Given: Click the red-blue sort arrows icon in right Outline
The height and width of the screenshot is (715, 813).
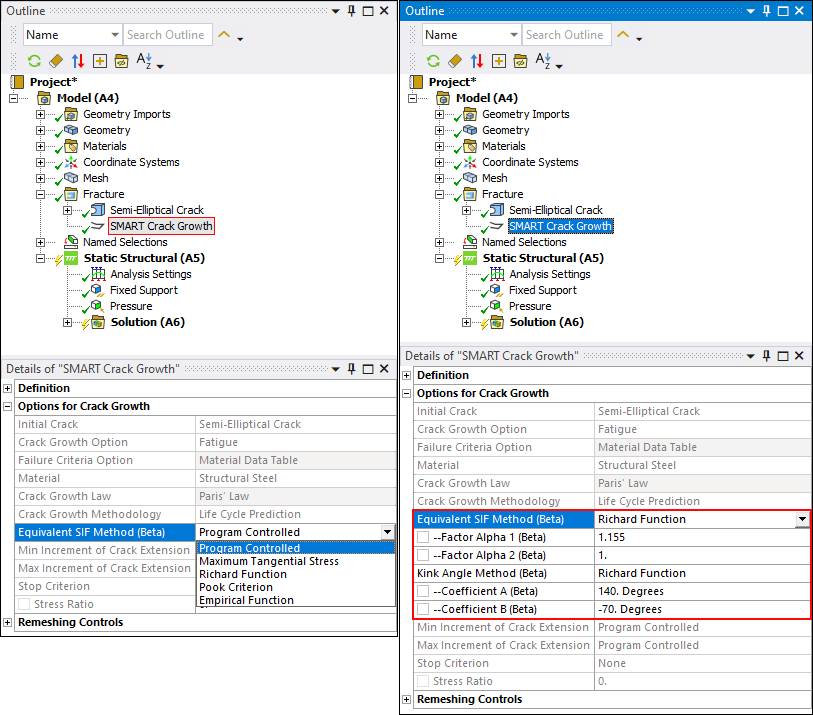Looking at the screenshot, I should pyautogui.click(x=477, y=61).
